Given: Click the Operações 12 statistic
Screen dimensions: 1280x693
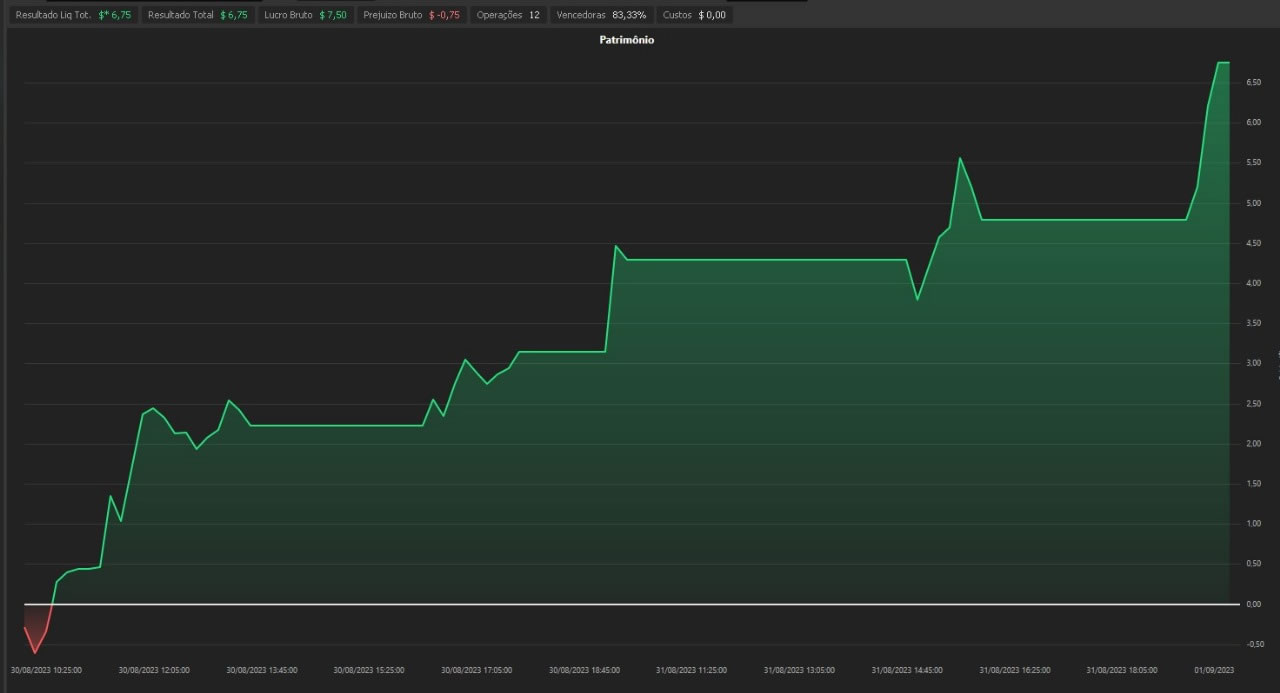Looking at the screenshot, I should pyautogui.click(x=508, y=15).
